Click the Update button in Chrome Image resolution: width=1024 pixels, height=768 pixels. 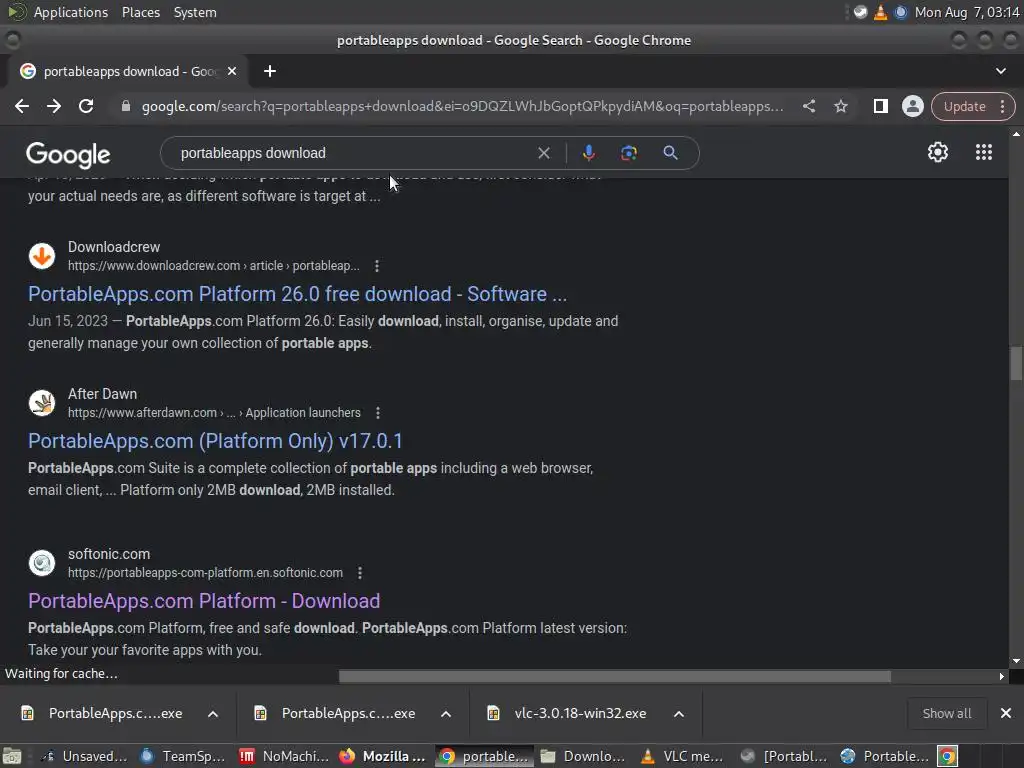(965, 106)
